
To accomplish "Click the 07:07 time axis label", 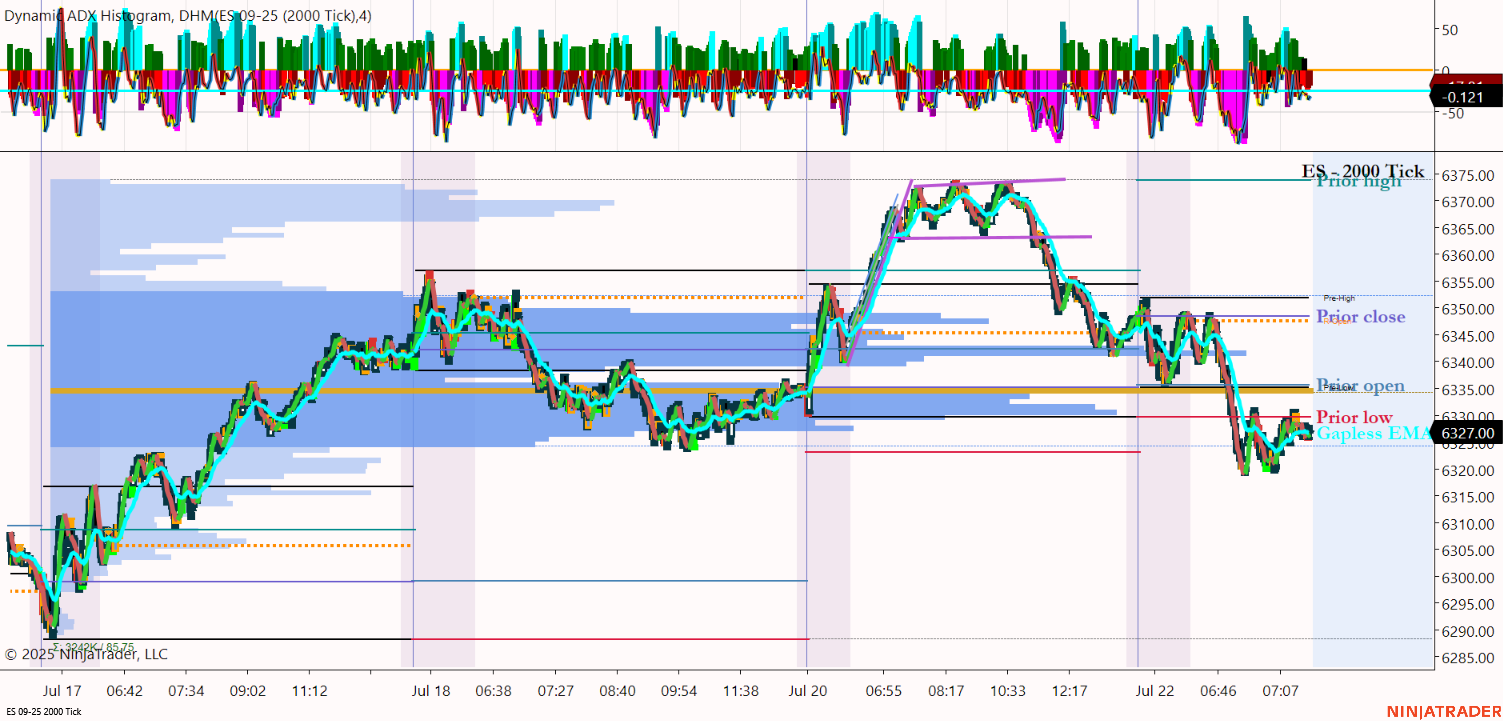I will pyautogui.click(x=1280, y=691).
